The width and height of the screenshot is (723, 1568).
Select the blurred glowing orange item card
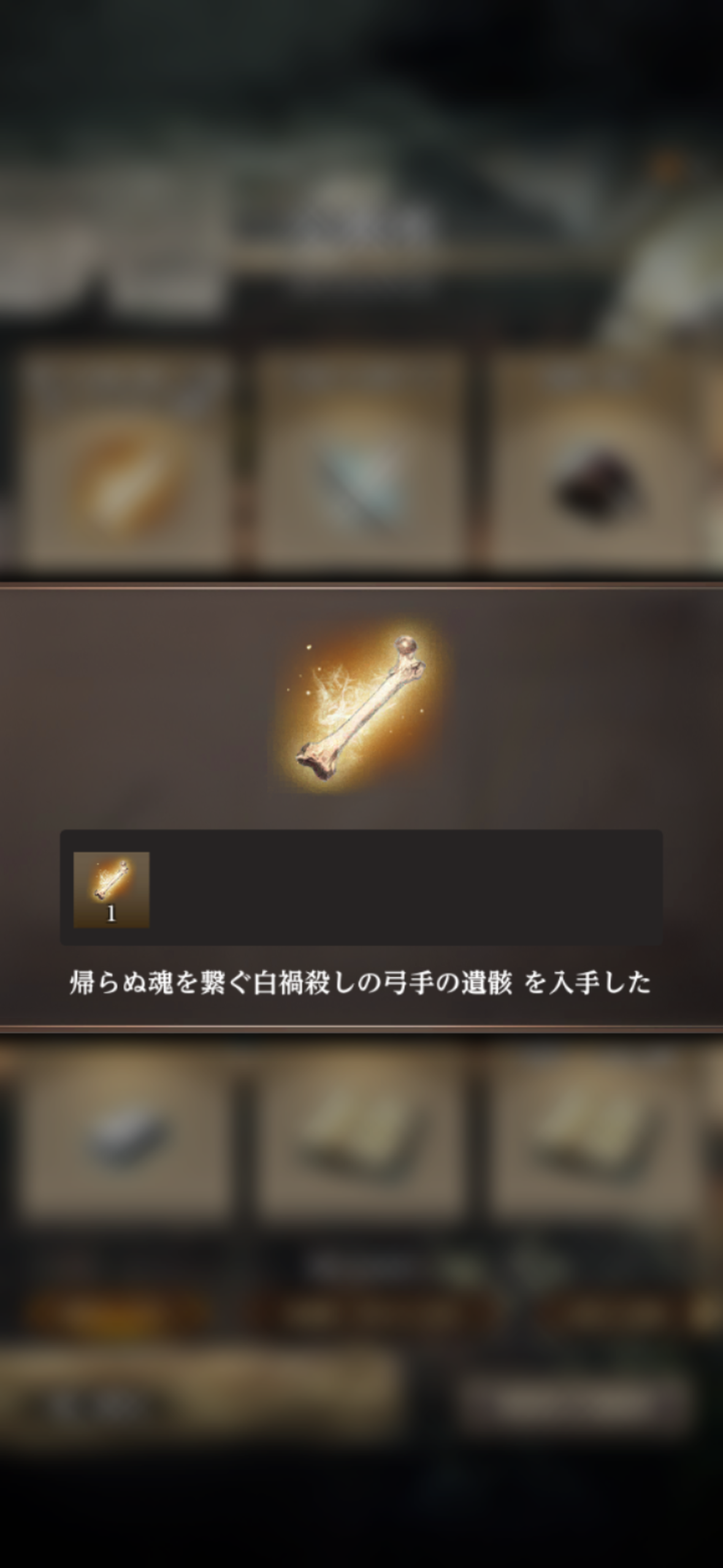pyautogui.click(x=126, y=460)
